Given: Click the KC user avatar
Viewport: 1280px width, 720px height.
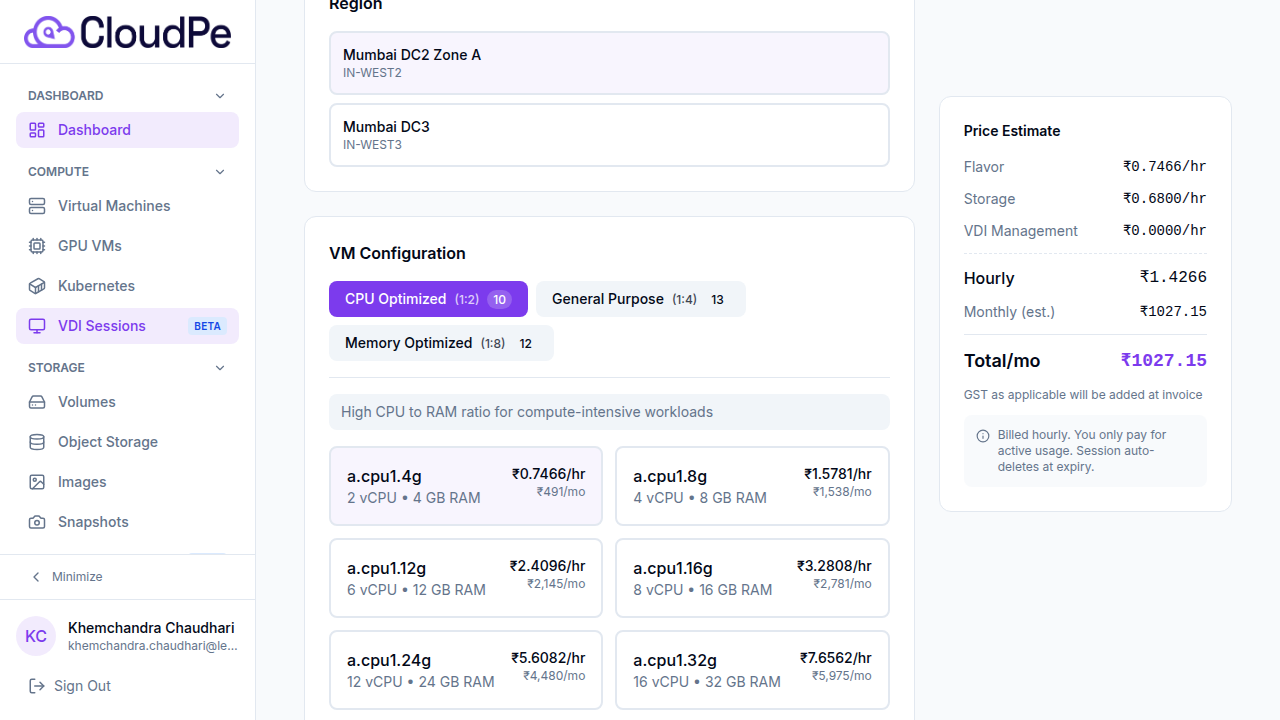Looking at the screenshot, I should point(36,636).
